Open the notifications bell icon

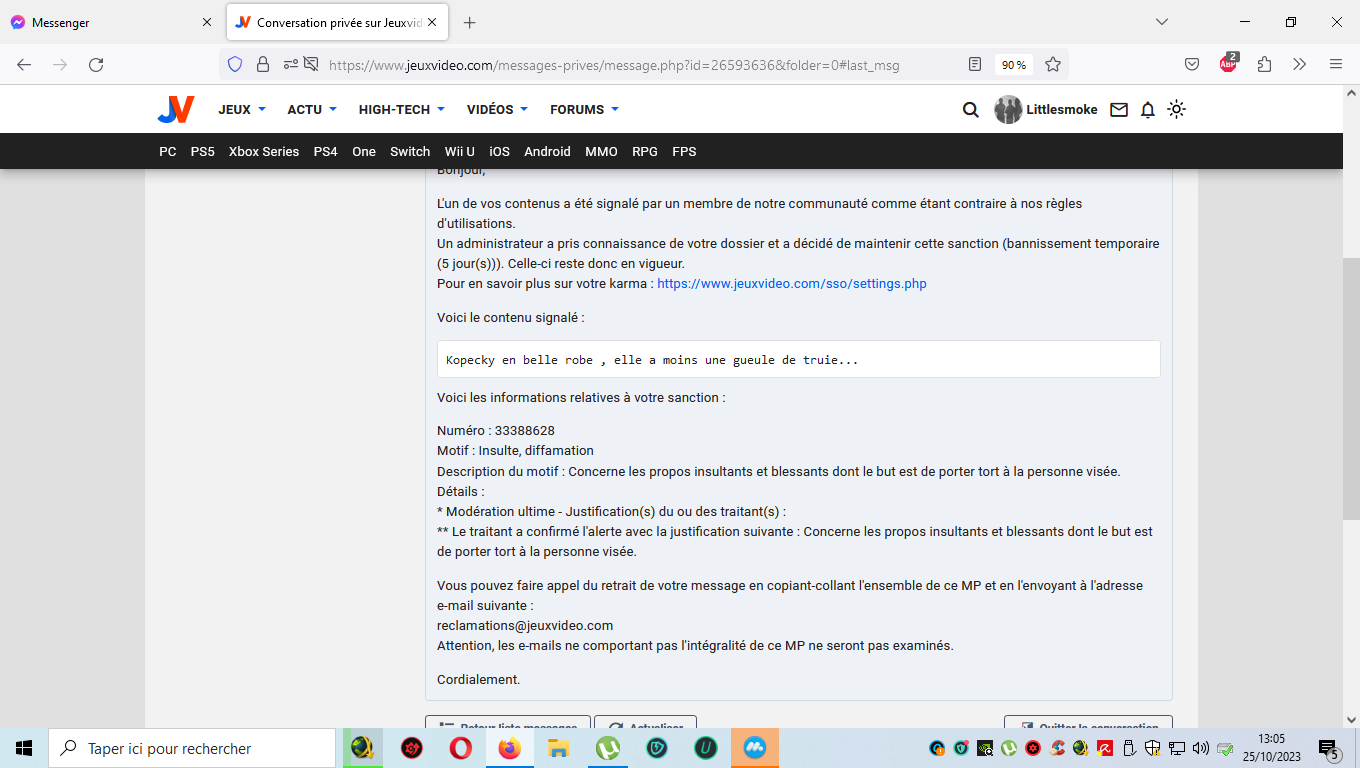[1148, 110]
